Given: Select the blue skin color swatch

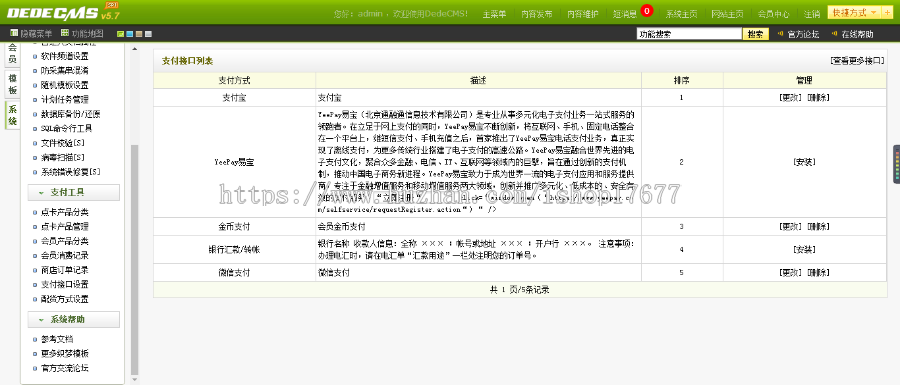Looking at the screenshot, I should tap(130, 34).
